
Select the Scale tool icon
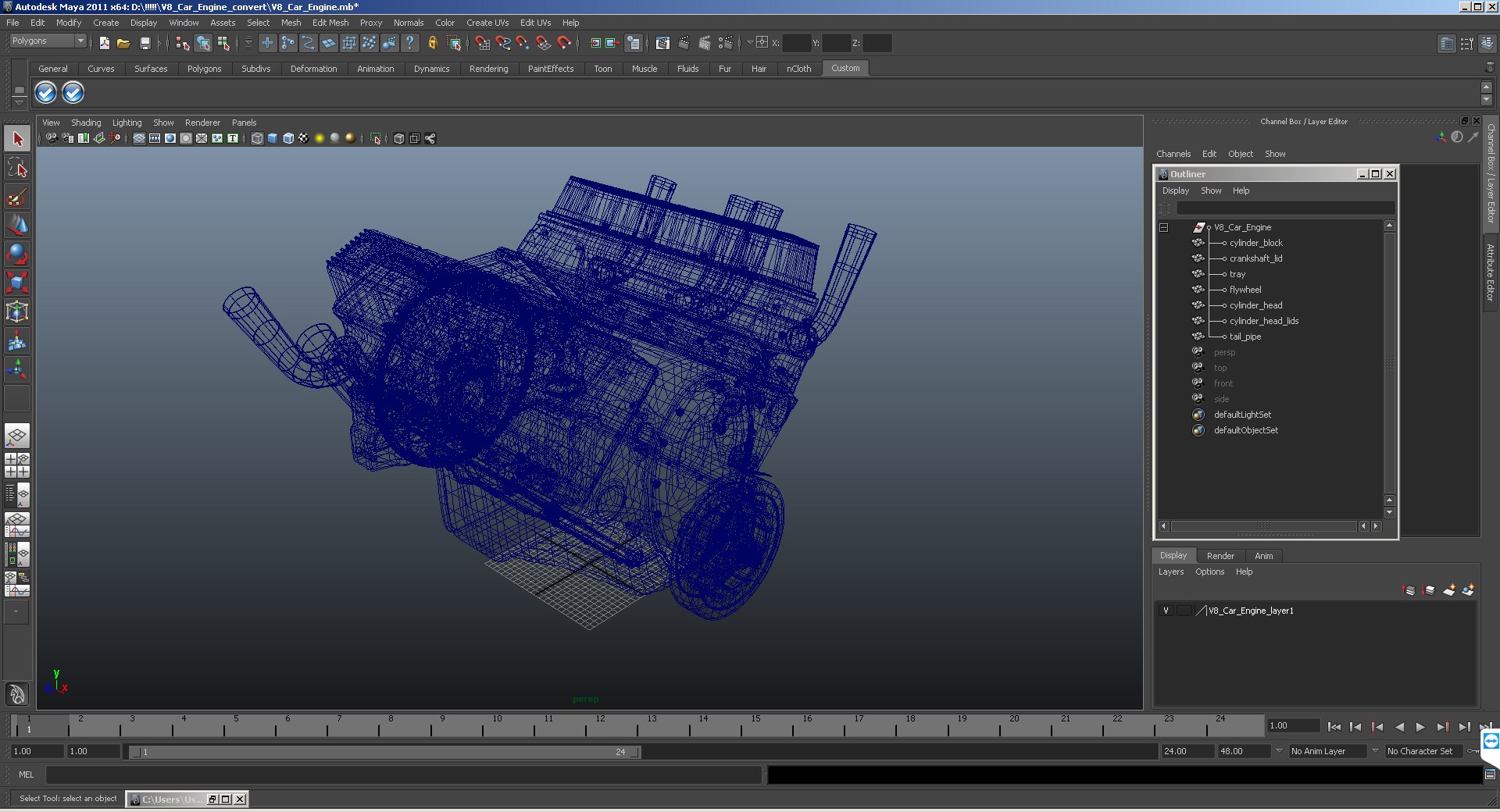(x=17, y=283)
